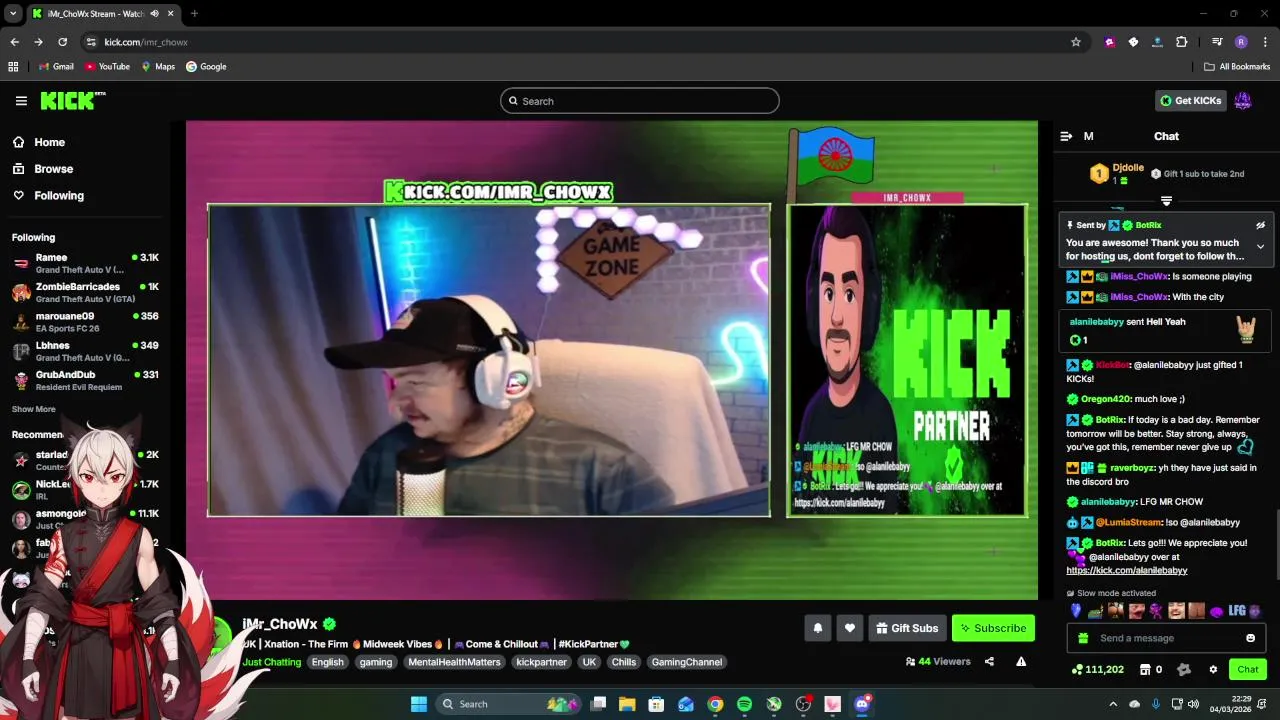Open volume control in system tray
The height and width of the screenshot is (720, 1280).
pyautogui.click(x=1195, y=704)
